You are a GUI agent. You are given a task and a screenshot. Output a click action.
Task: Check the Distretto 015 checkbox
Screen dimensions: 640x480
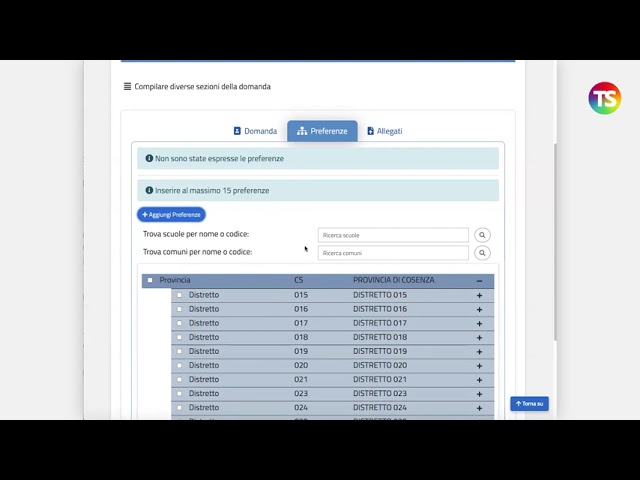tap(179, 295)
